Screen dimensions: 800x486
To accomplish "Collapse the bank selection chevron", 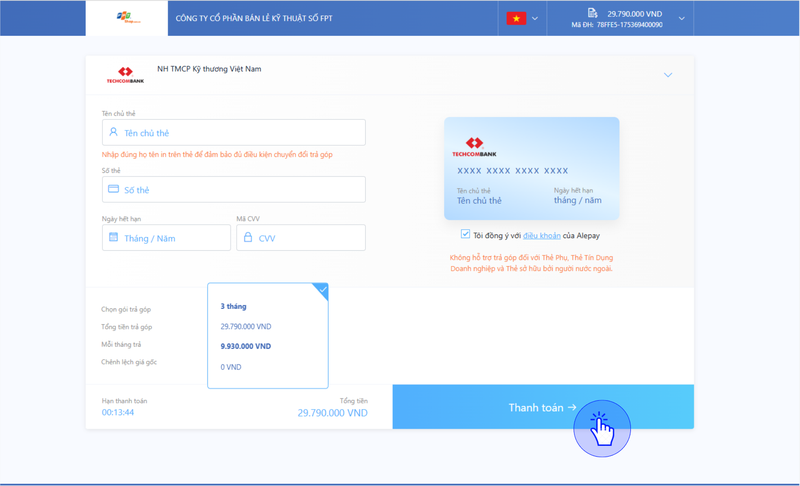I will [668, 75].
